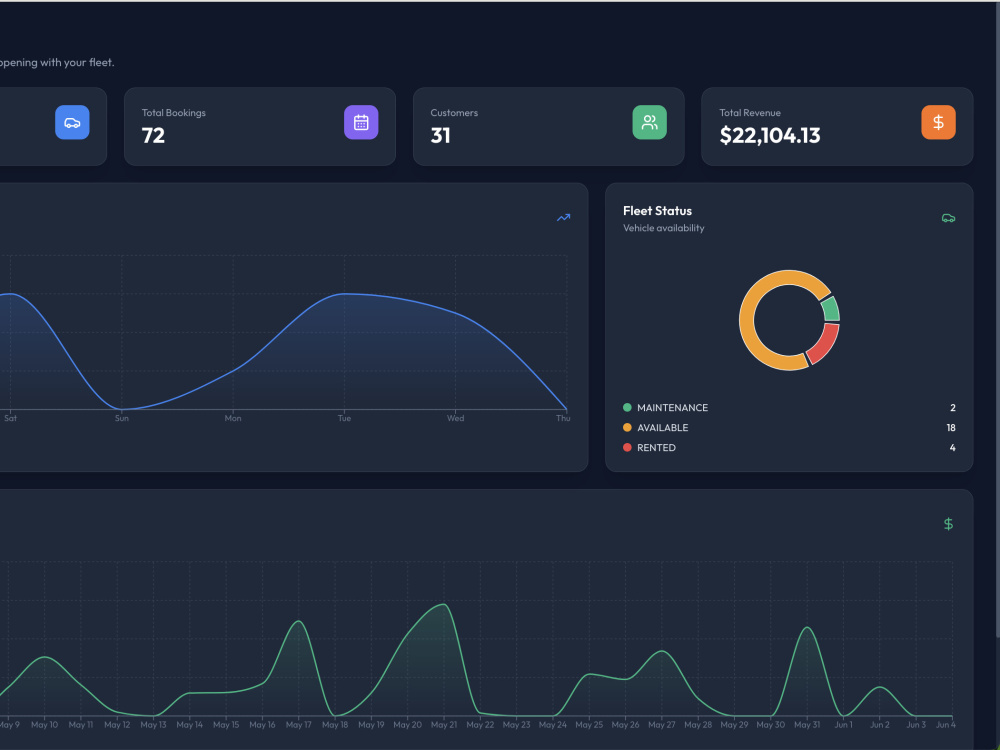The height and width of the screenshot is (750, 1000).
Task: Click the blue car icon tile
Action: (72, 122)
